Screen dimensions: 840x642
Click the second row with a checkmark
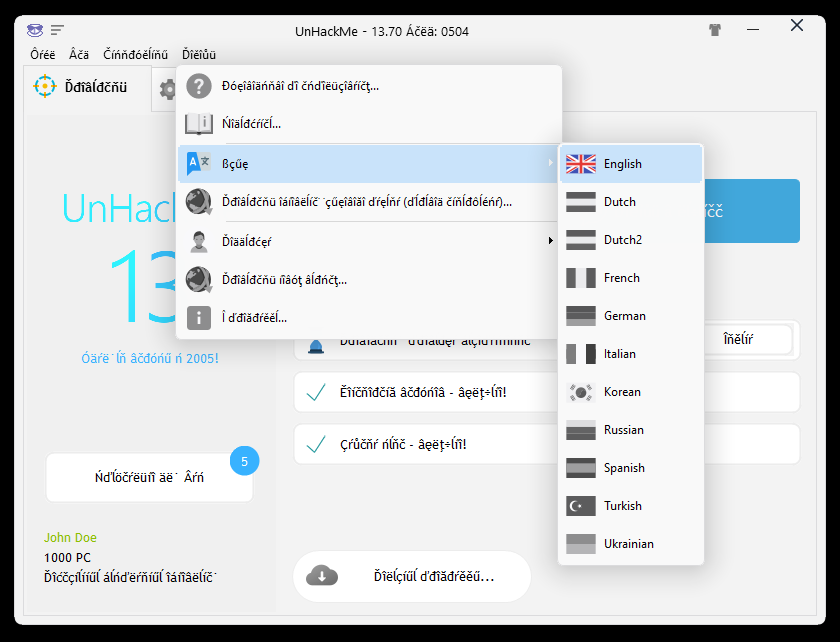[426, 445]
